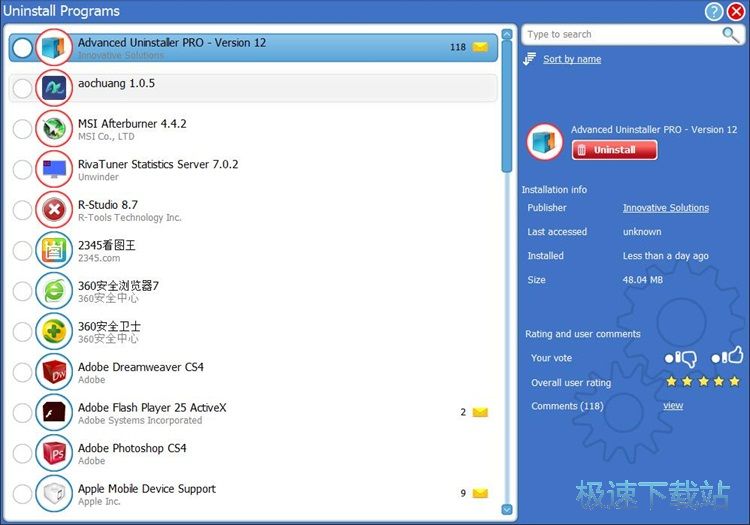This screenshot has height=525, width=750.
Task: Select the R-Studio 8.7 row text
Action: tap(108, 205)
